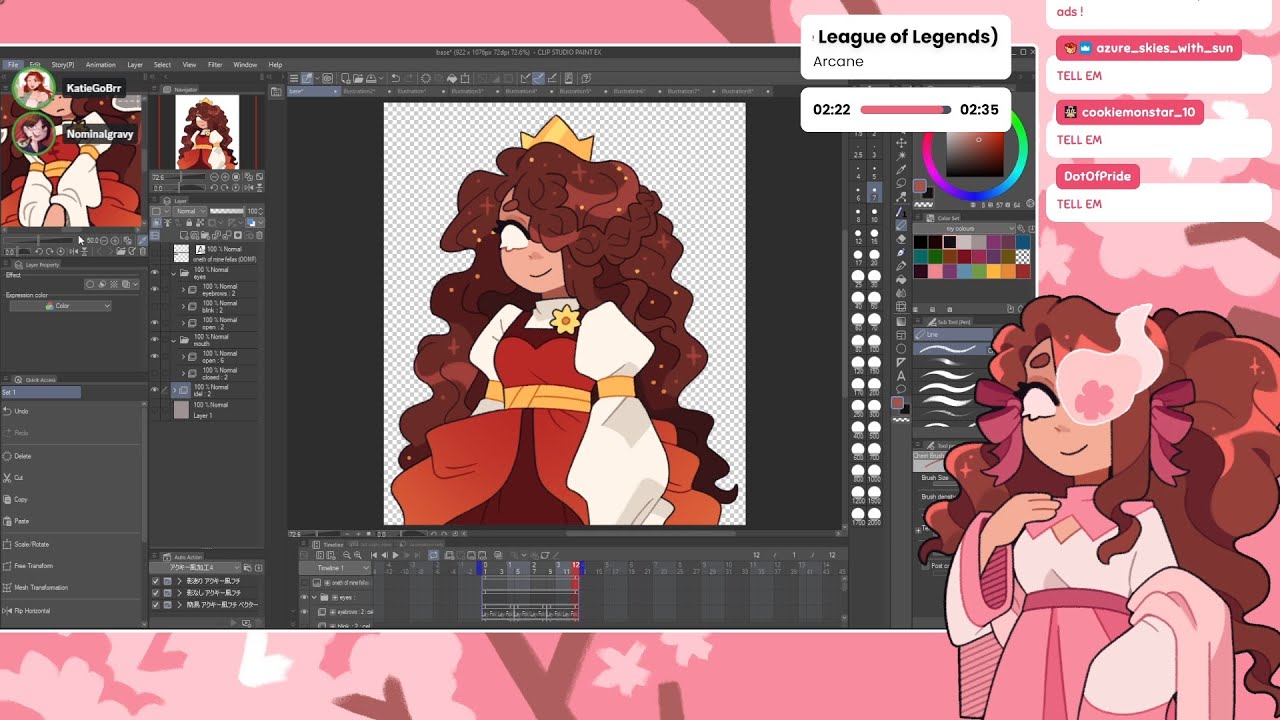
Task: Select the red frame 12 marker on timeline
Action: coord(576,566)
